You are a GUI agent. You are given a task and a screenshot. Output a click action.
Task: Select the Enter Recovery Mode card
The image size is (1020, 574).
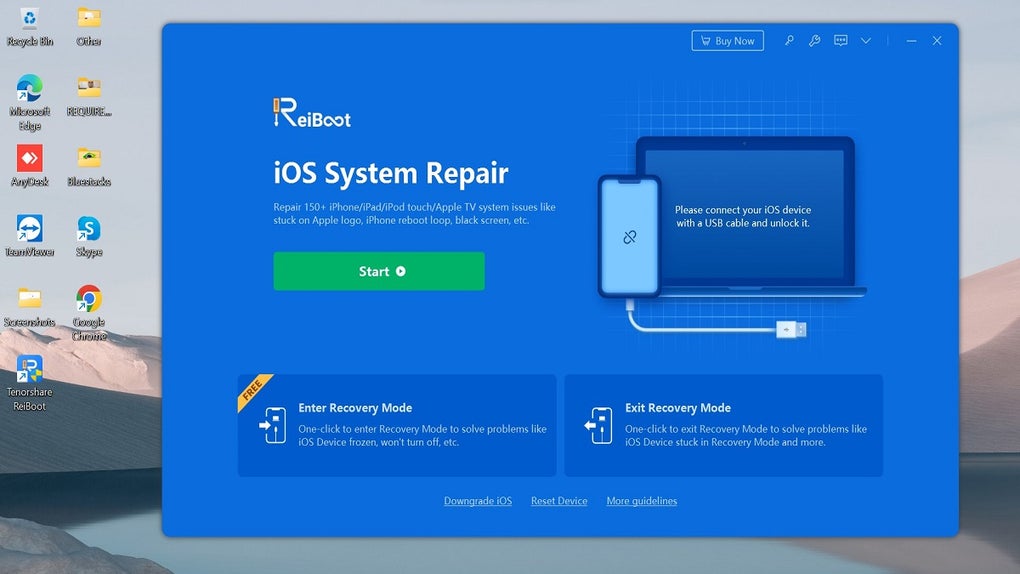tap(397, 425)
